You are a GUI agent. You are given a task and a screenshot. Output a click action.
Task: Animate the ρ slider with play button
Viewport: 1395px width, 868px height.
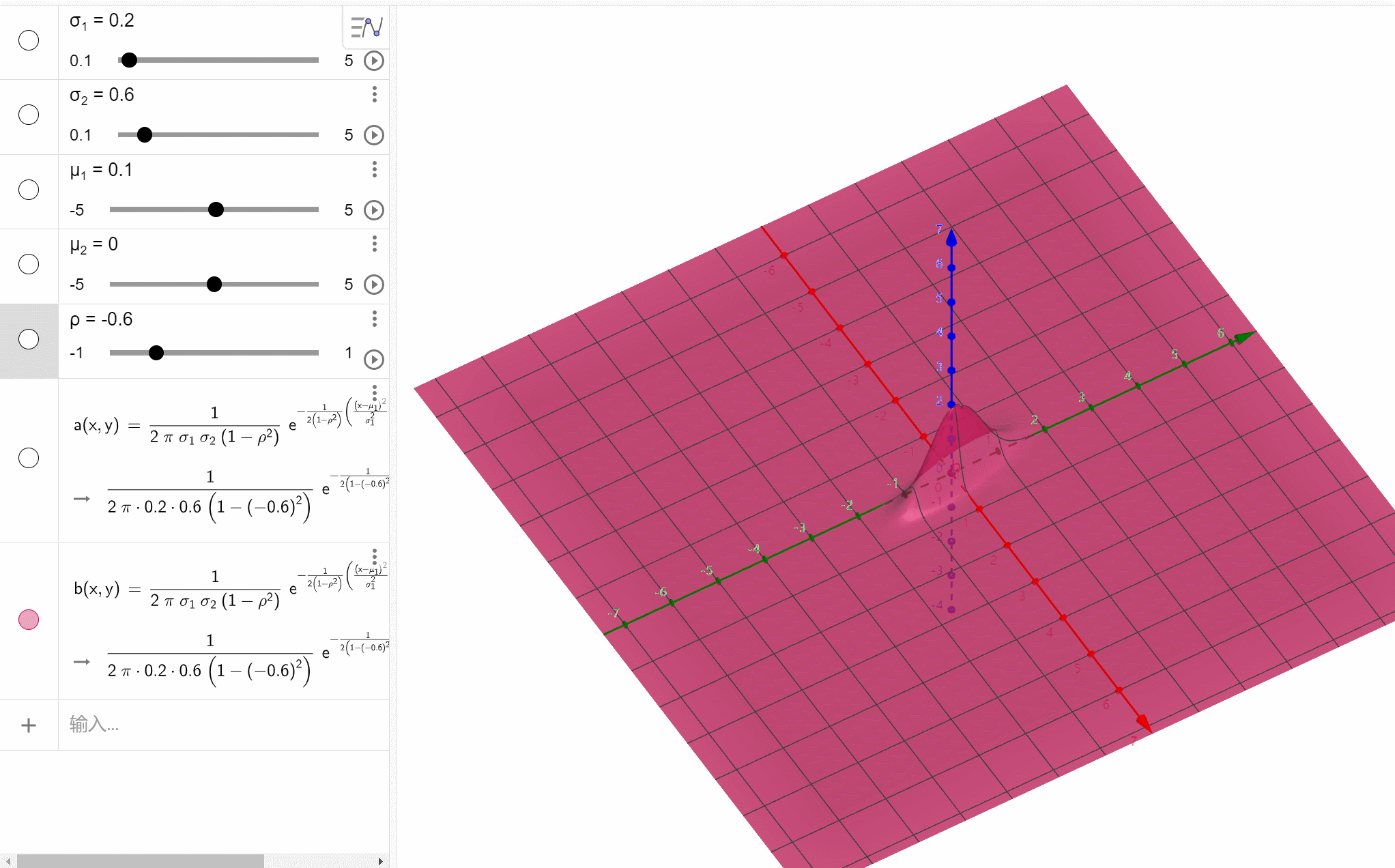point(374,359)
